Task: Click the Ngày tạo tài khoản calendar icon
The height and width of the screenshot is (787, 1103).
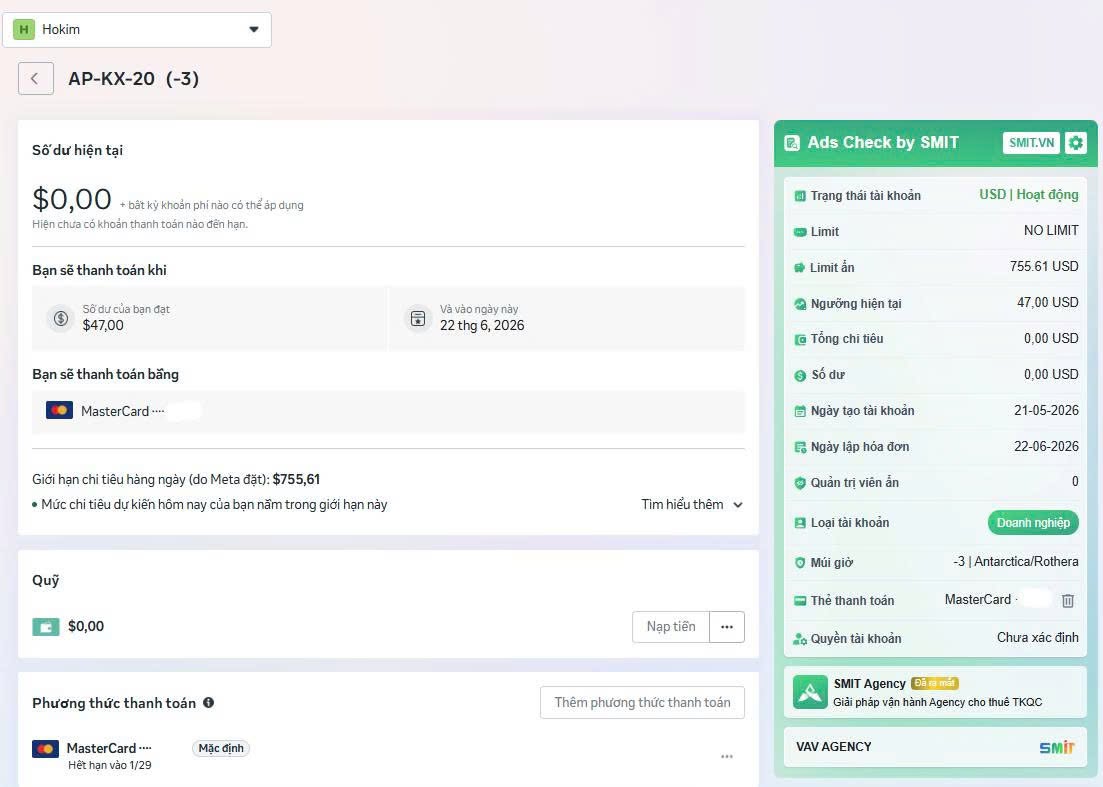Action: click(x=800, y=411)
